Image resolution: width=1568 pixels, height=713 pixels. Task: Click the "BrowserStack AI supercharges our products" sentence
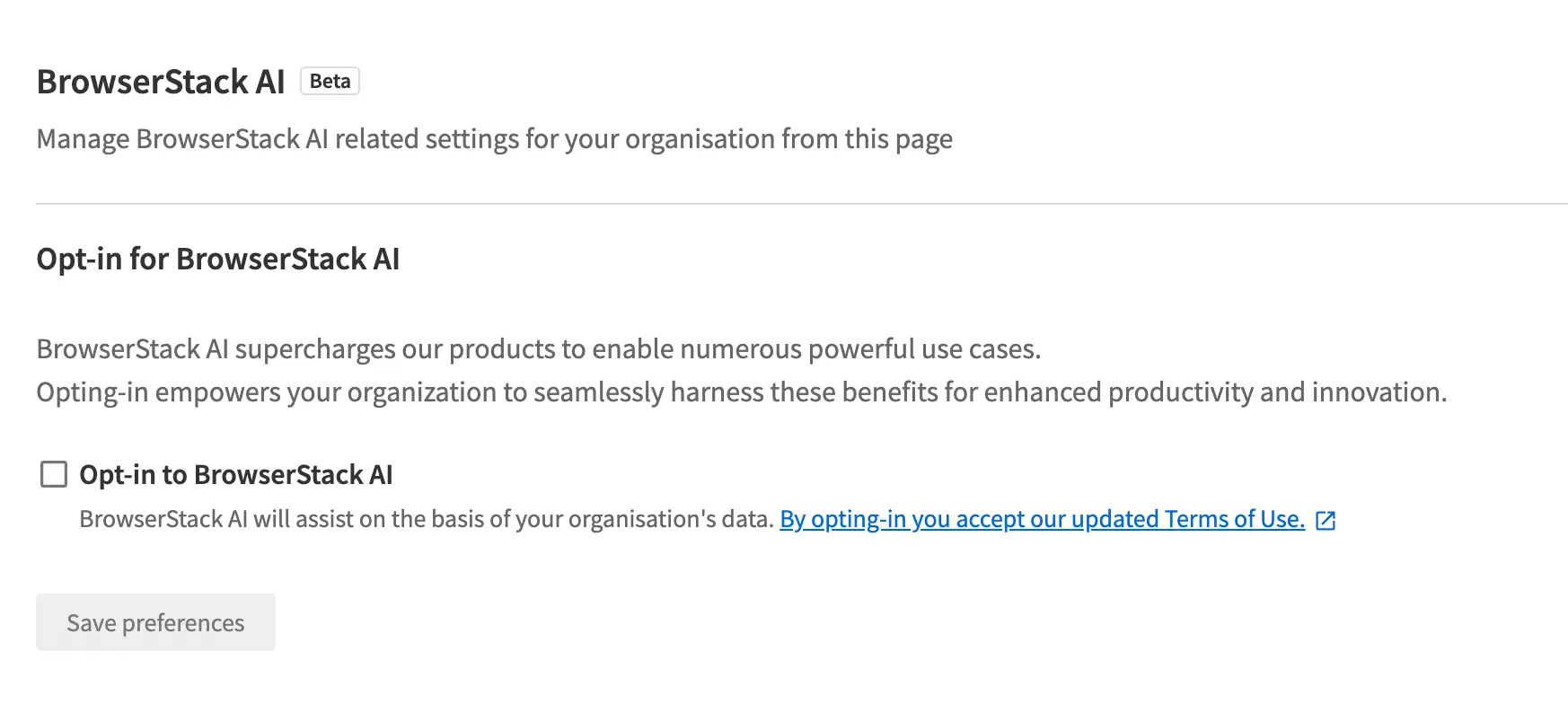click(538, 349)
